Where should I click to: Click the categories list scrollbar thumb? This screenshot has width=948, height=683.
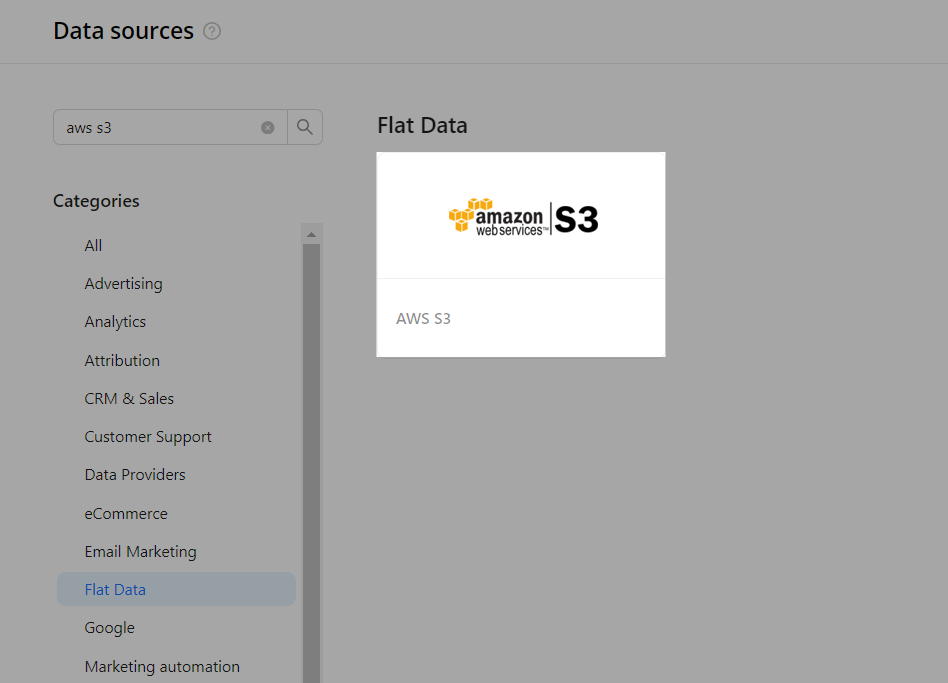click(x=311, y=464)
